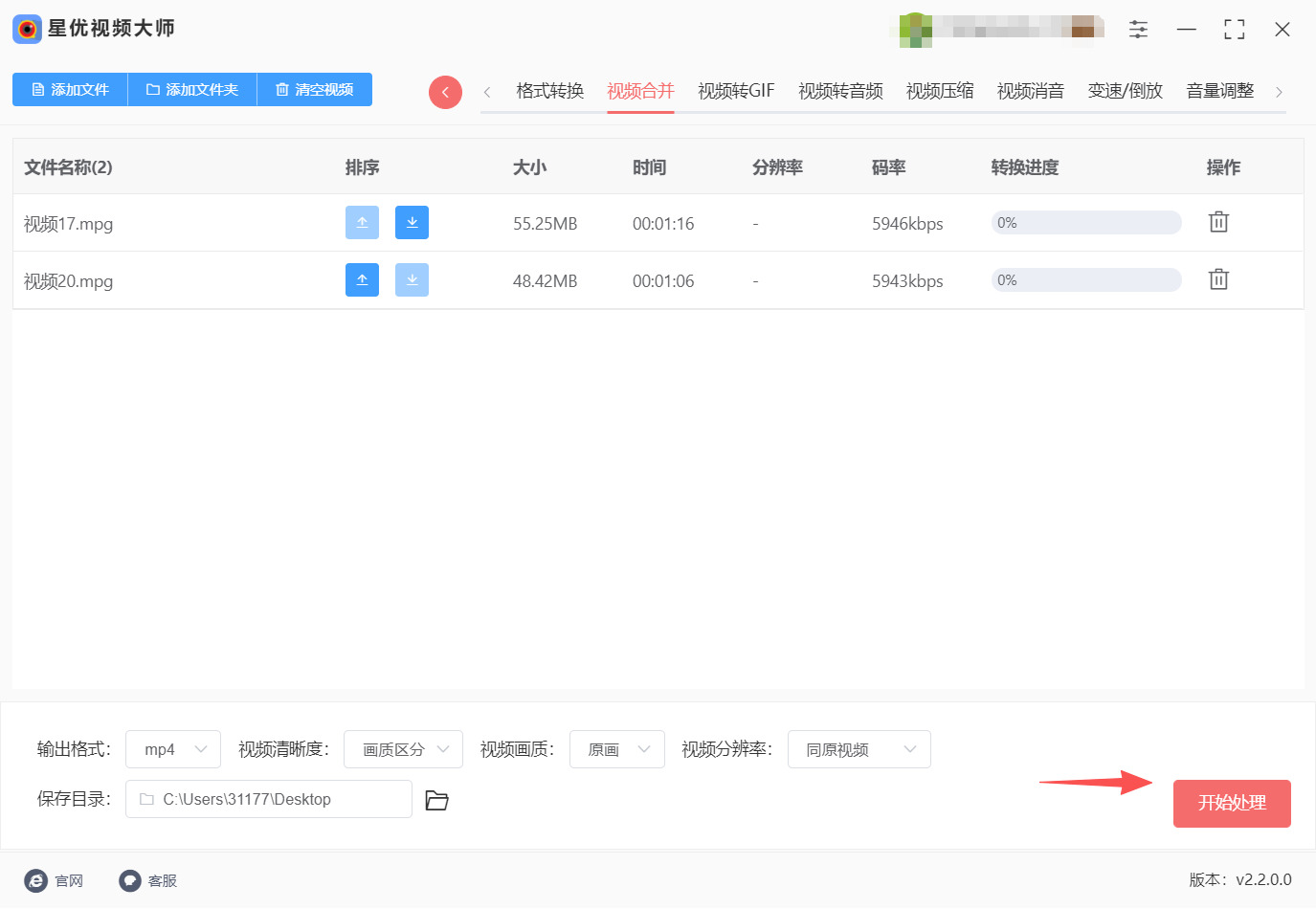This screenshot has width=1316, height=909.
Task: Open 官网 official website link
Action: point(55,880)
